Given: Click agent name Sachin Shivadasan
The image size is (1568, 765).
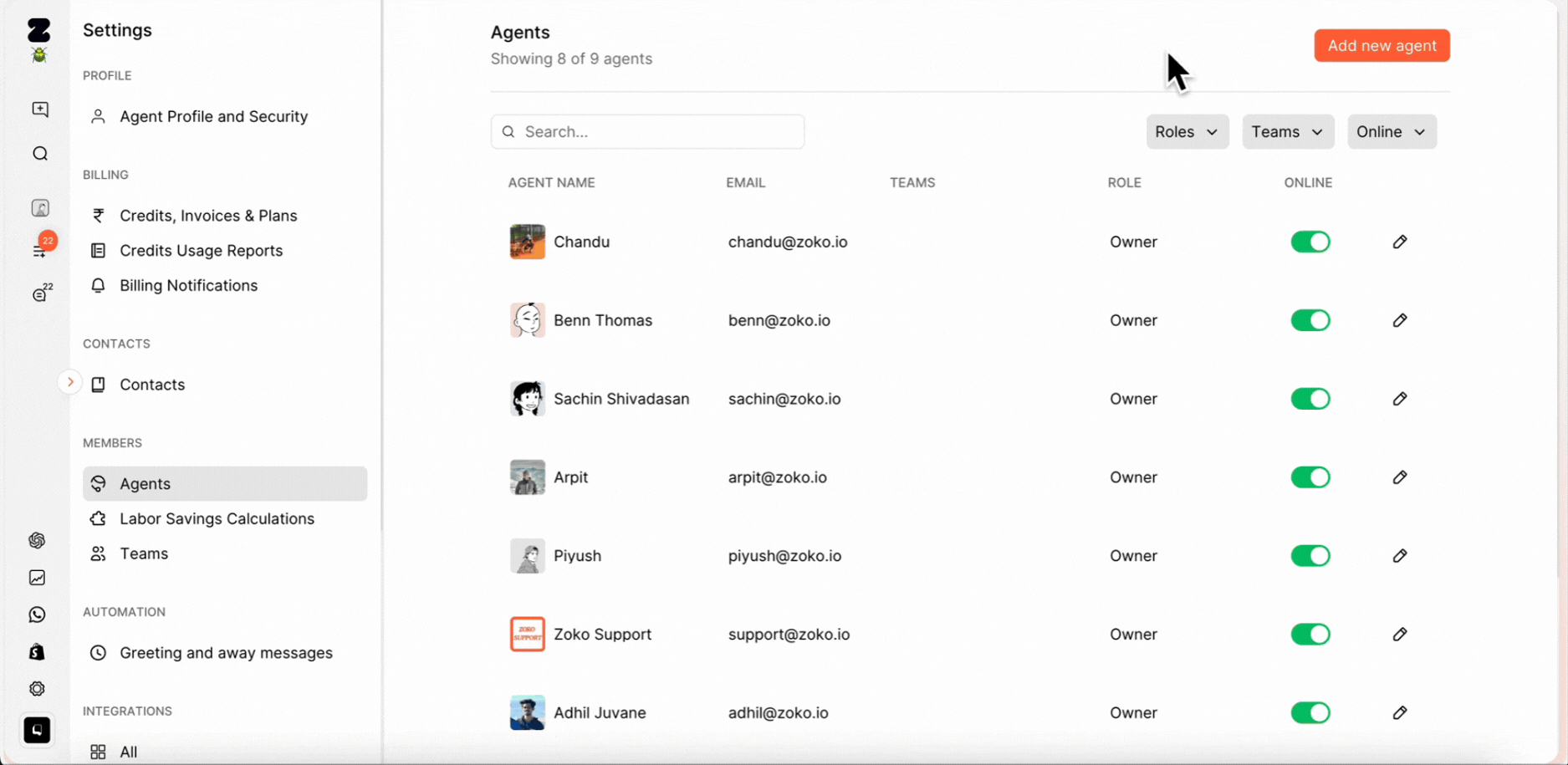Looking at the screenshot, I should (x=621, y=399).
